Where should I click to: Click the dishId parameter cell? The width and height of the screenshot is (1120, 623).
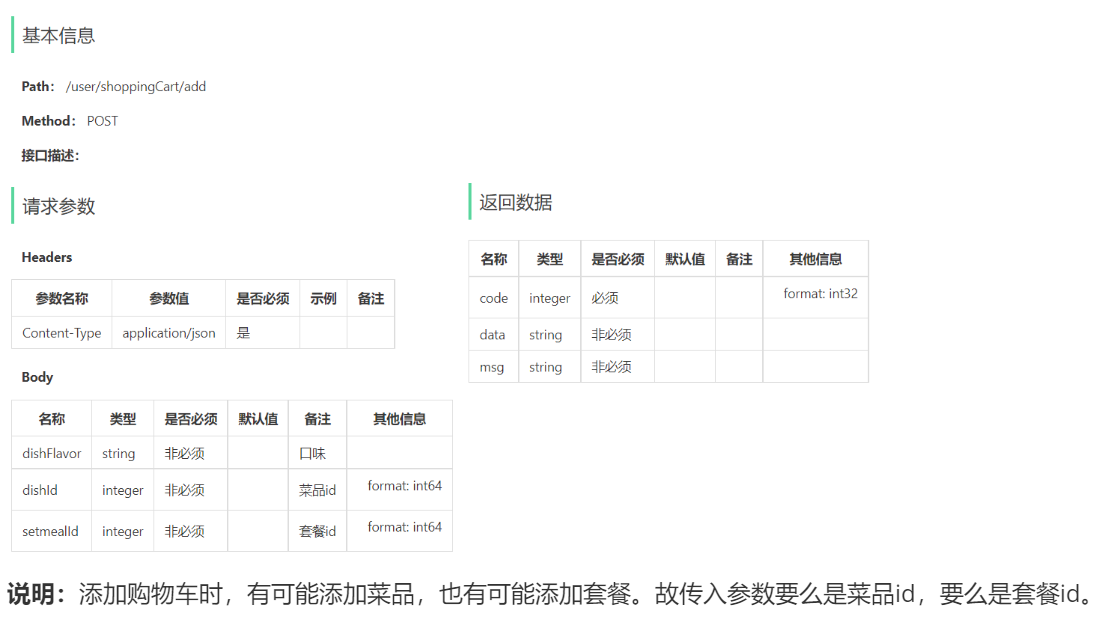[51, 490]
